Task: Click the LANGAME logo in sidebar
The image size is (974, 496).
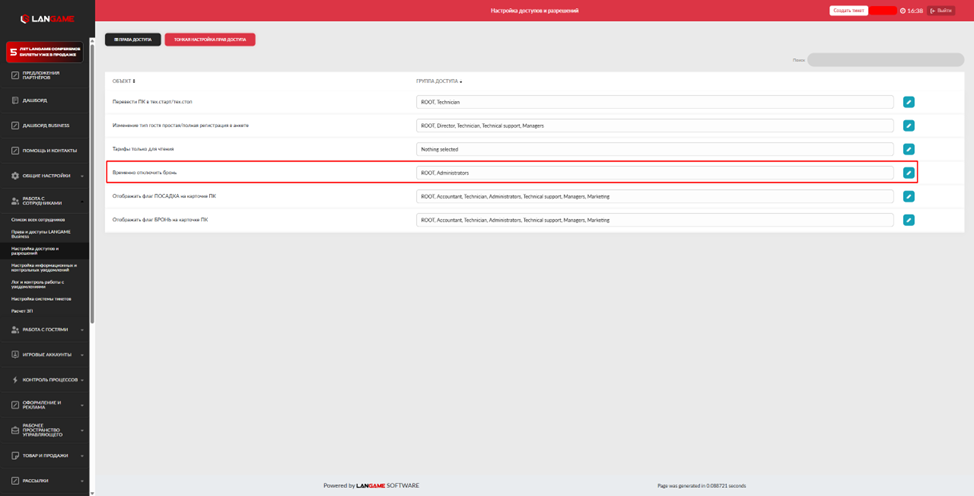Action: tap(47, 19)
